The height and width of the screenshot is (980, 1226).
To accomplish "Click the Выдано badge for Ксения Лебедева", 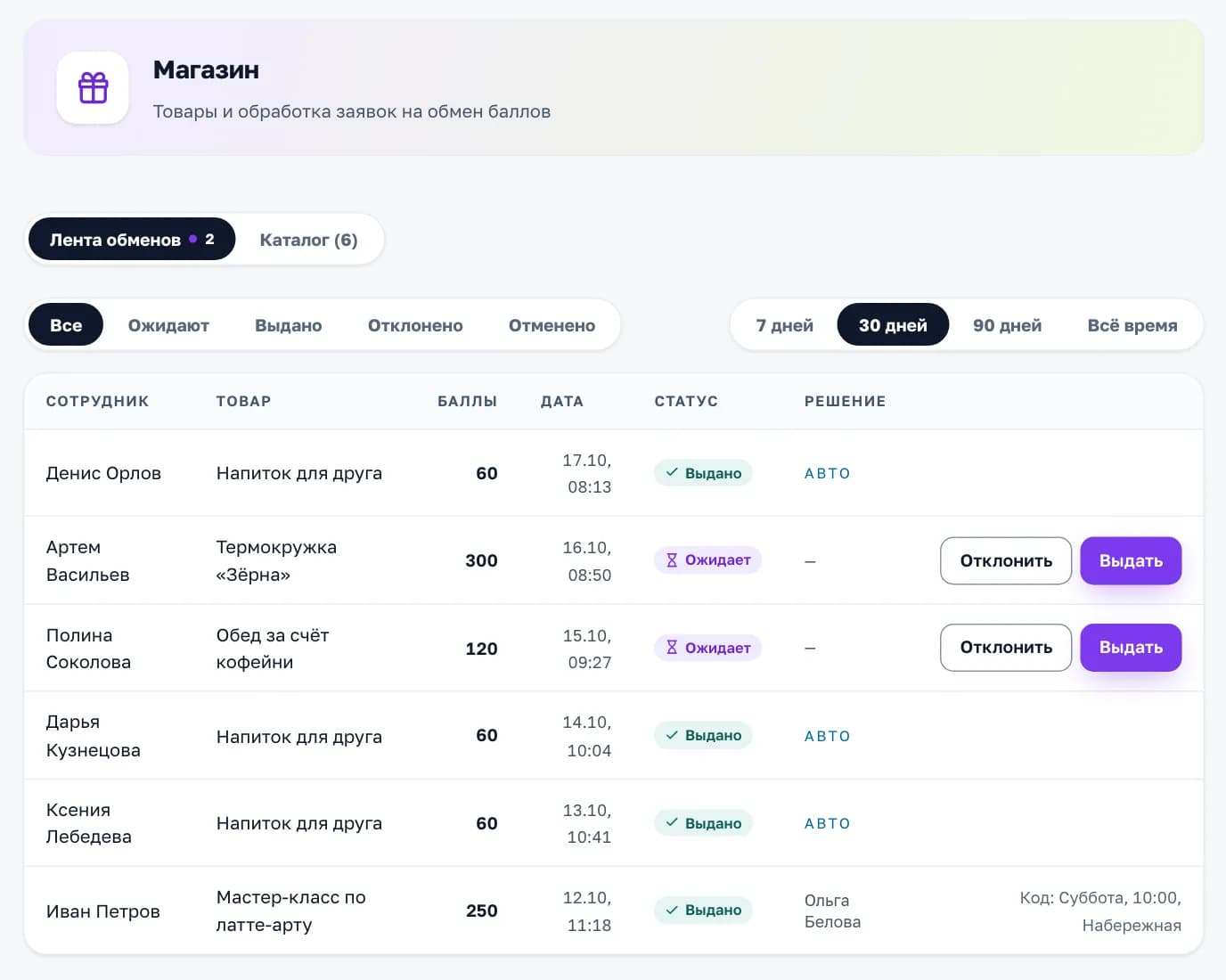I will [703, 823].
